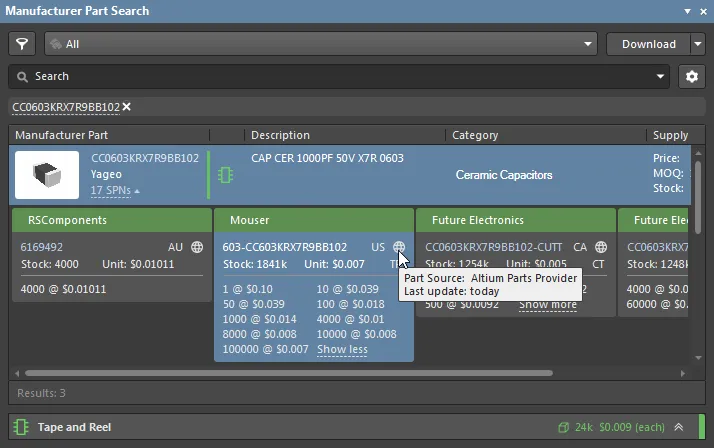Open the filter funnel button
This screenshot has height=448, width=714.
click(22, 44)
